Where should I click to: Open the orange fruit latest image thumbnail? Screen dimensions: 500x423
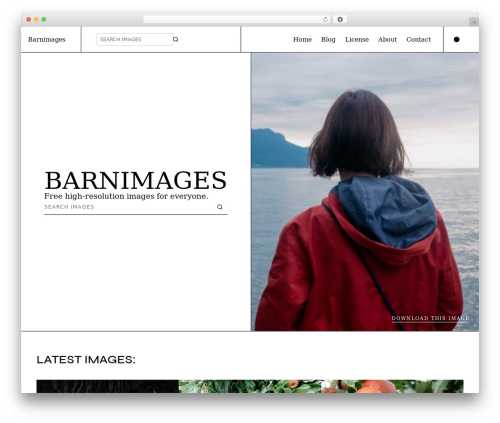[392, 386]
